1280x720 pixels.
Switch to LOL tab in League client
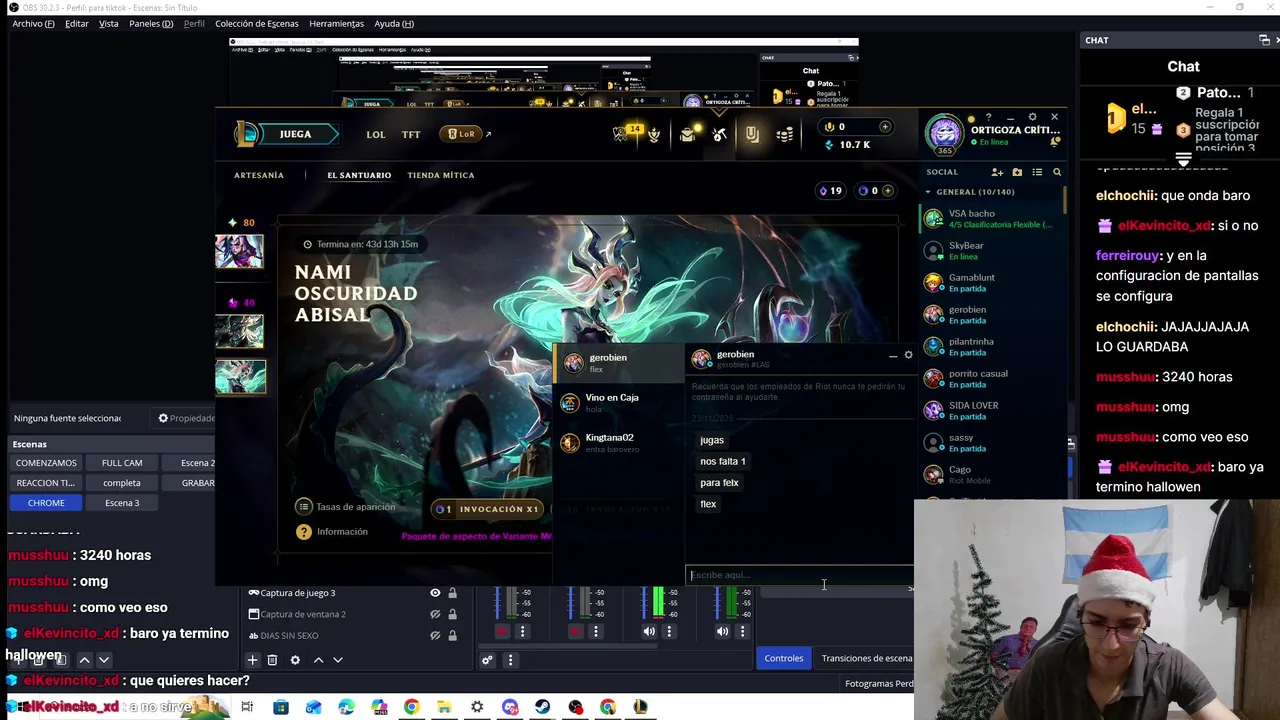(375, 134)
